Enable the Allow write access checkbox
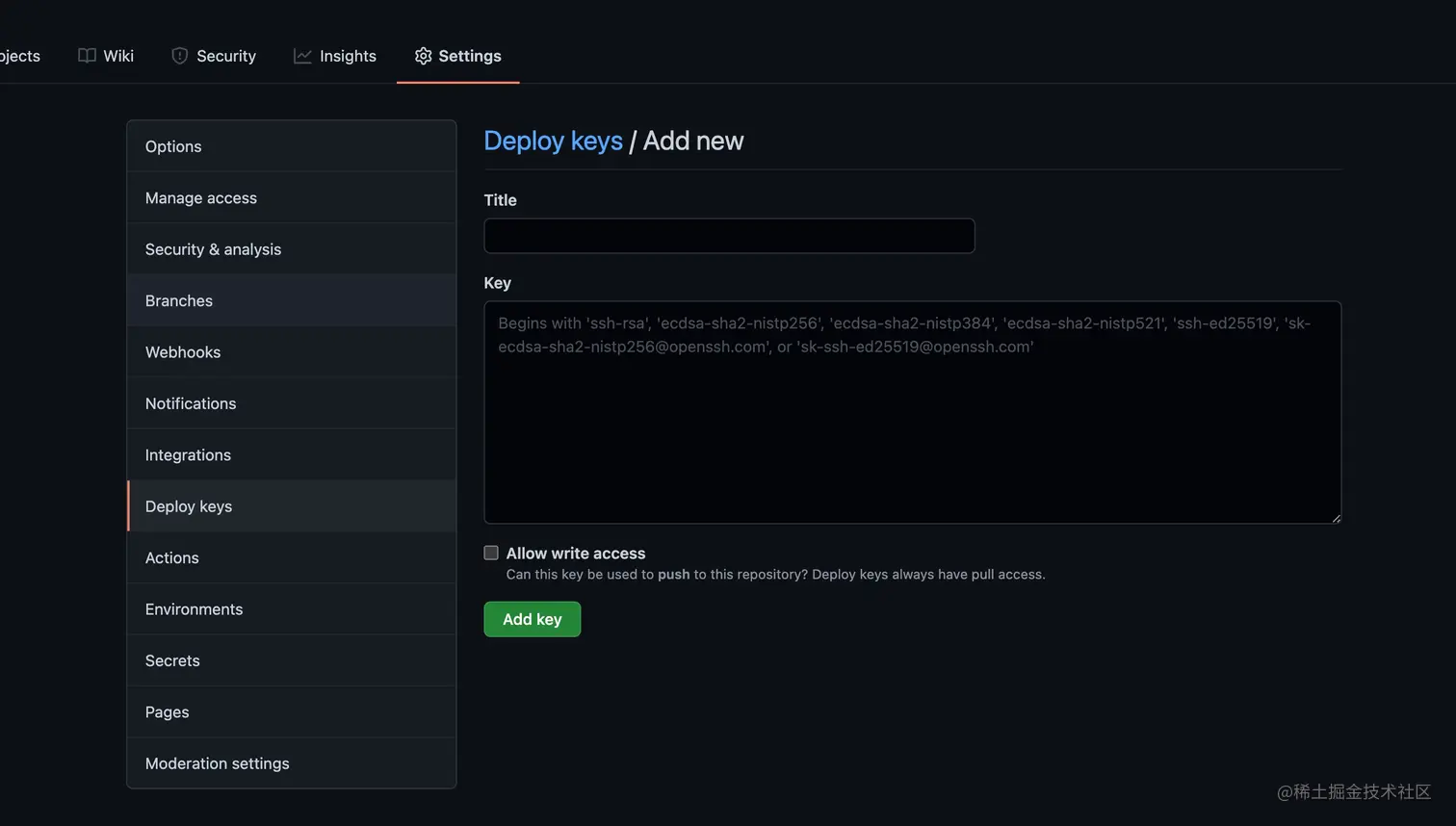The width and height of the screenshot is (1456, 826). pyautogui.click(x=491, y=553)
